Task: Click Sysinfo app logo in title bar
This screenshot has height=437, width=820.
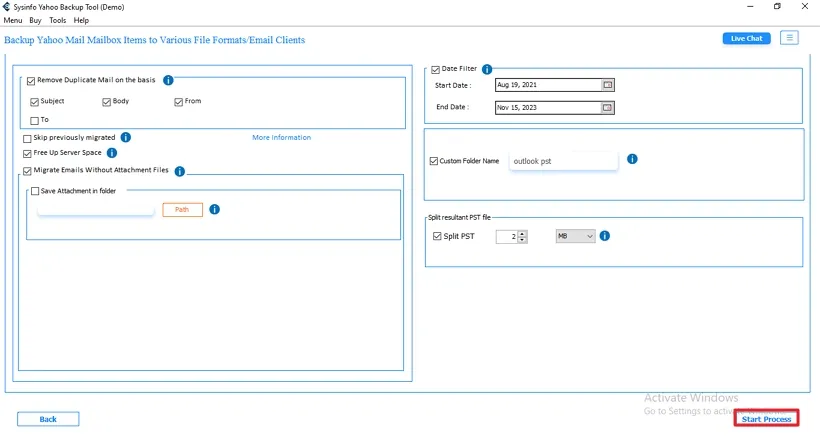Action: click(x=6, y=7)
